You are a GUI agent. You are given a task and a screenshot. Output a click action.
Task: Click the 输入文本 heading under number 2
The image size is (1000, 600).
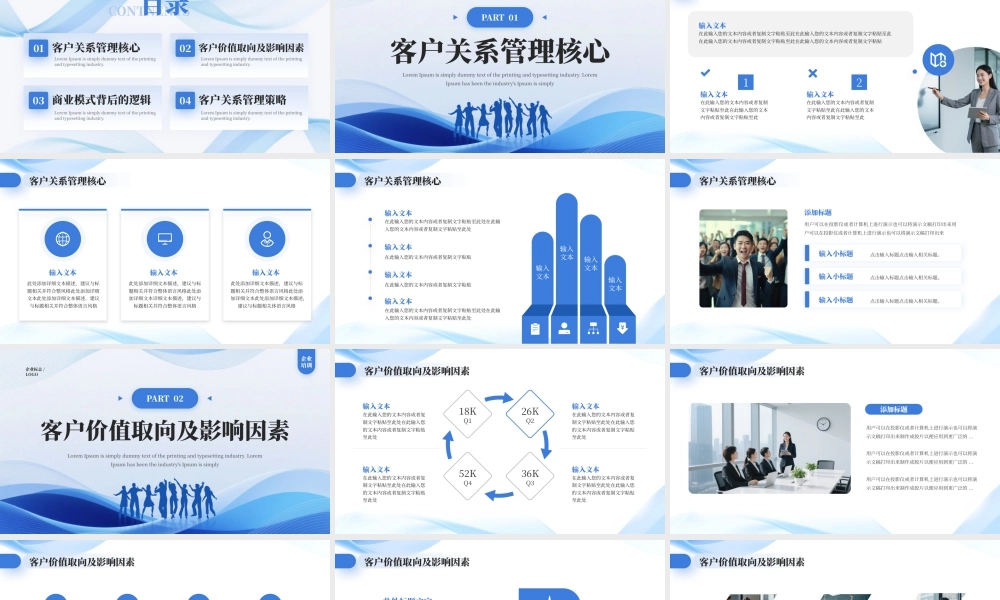[820, 94]
